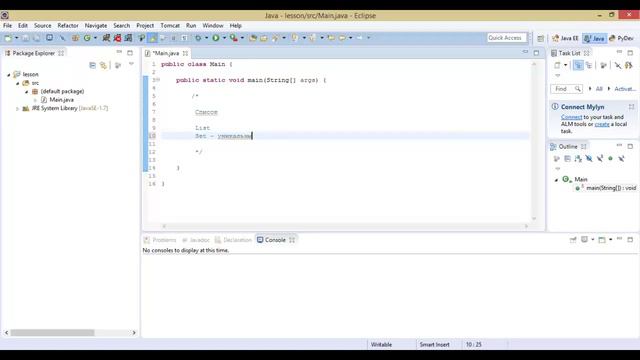The height and width of the screenshot is (360, 640).
Task: Click the Search flashlight toolbar icon
Action: click(x=276, y=38)
